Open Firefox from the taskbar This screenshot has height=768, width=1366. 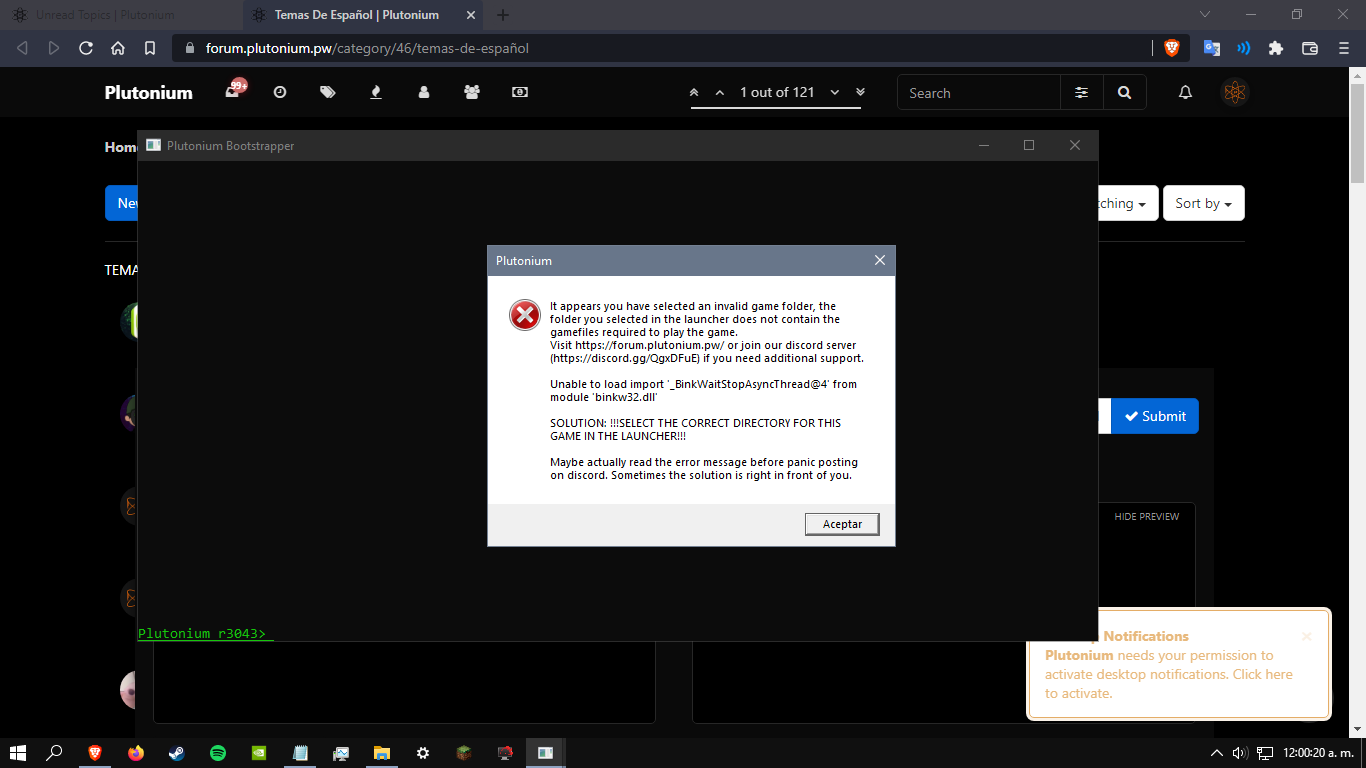coord(136,753)
